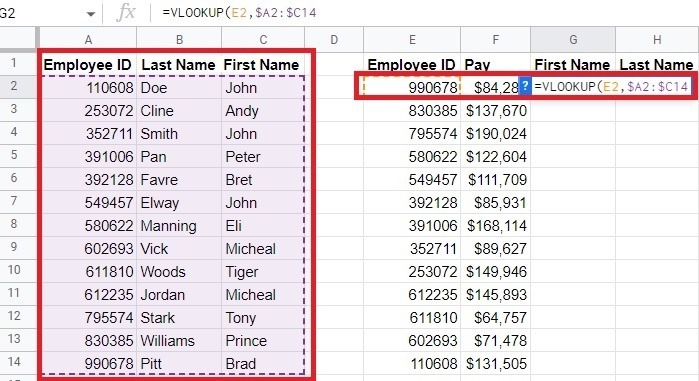Select column G header

573,40
